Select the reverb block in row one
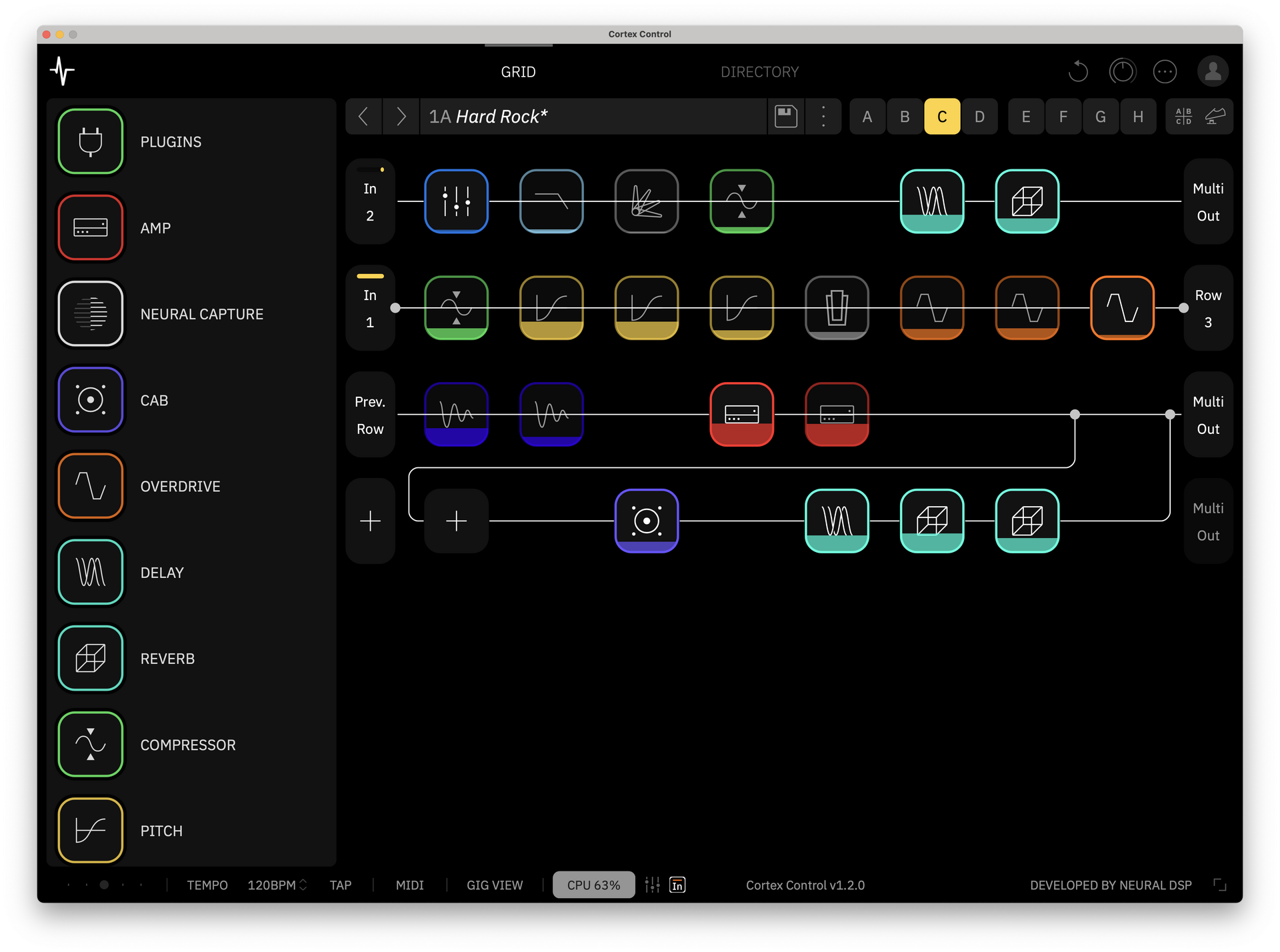 (1027, 201)
